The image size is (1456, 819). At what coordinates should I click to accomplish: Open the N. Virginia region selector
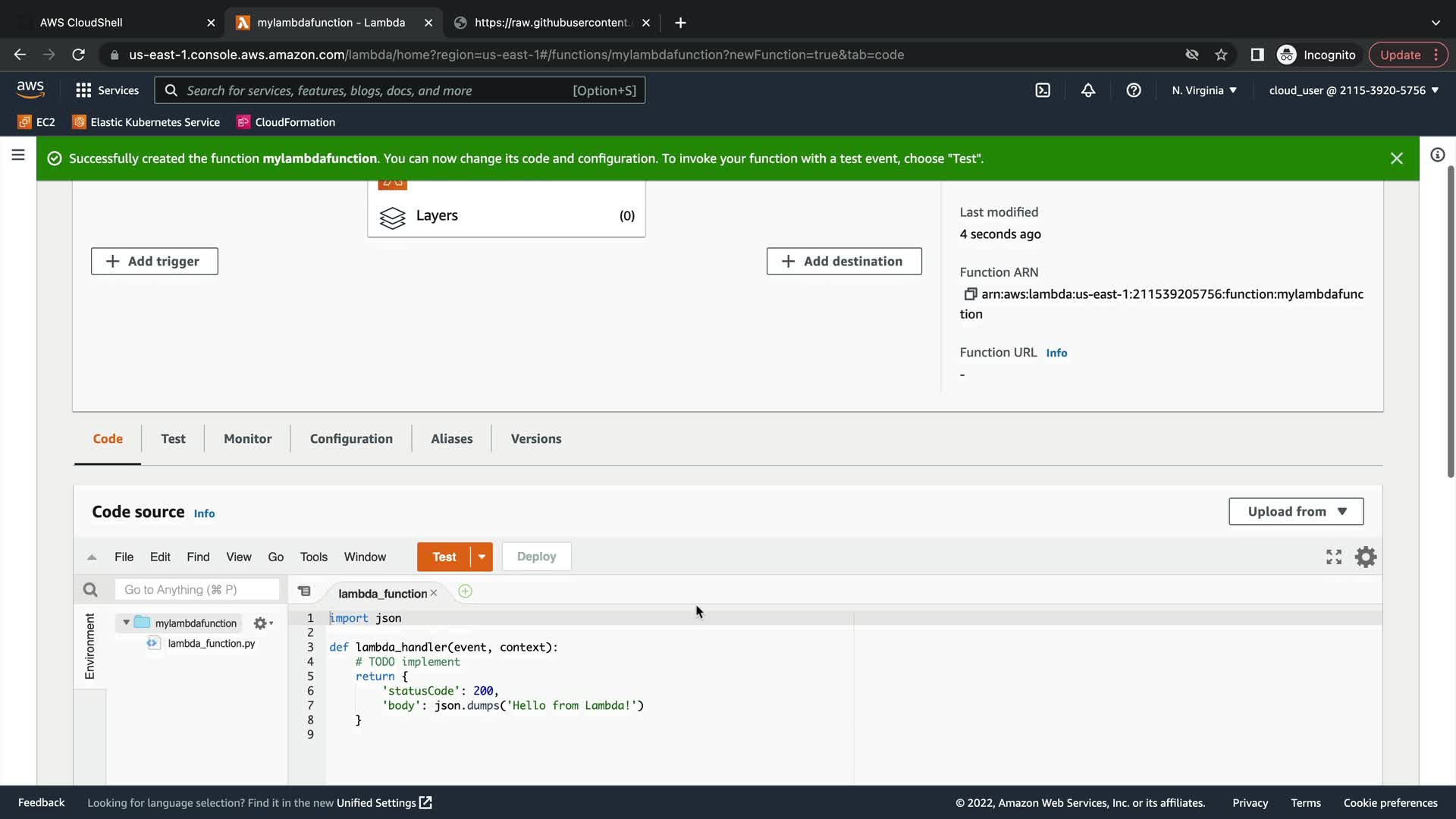1203,90
